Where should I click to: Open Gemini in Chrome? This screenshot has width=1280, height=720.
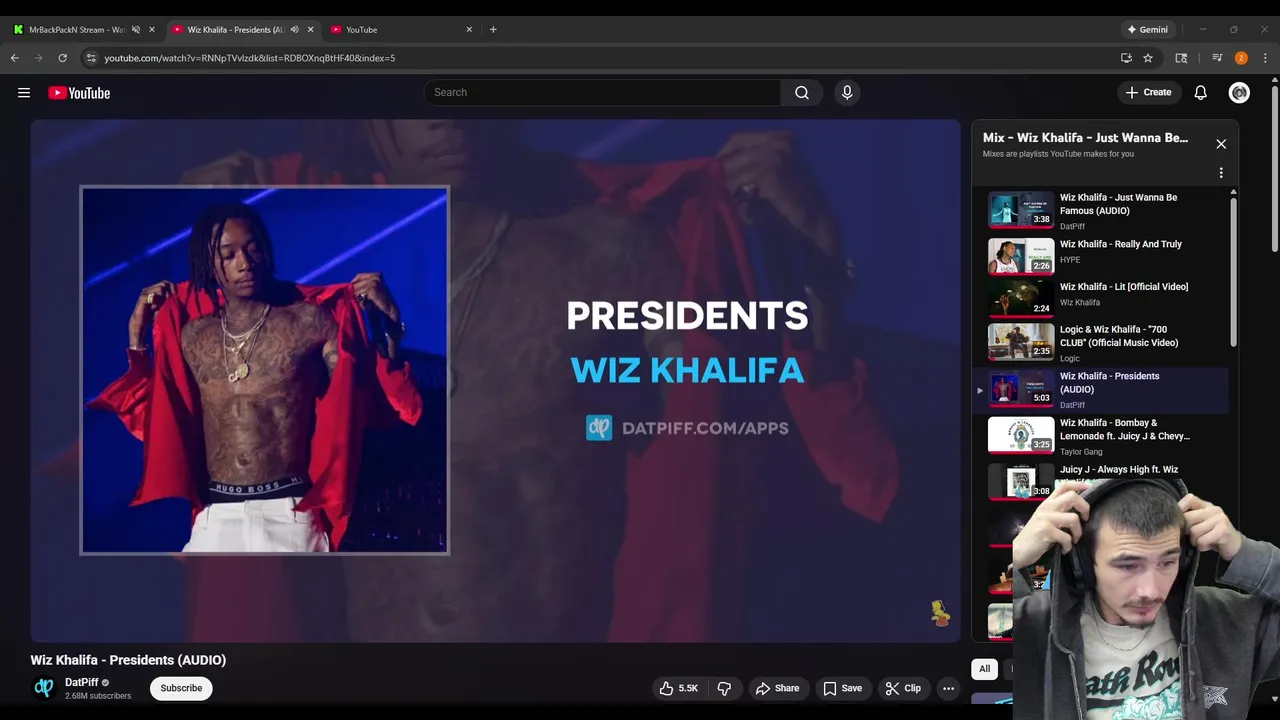click(1147, 29)
